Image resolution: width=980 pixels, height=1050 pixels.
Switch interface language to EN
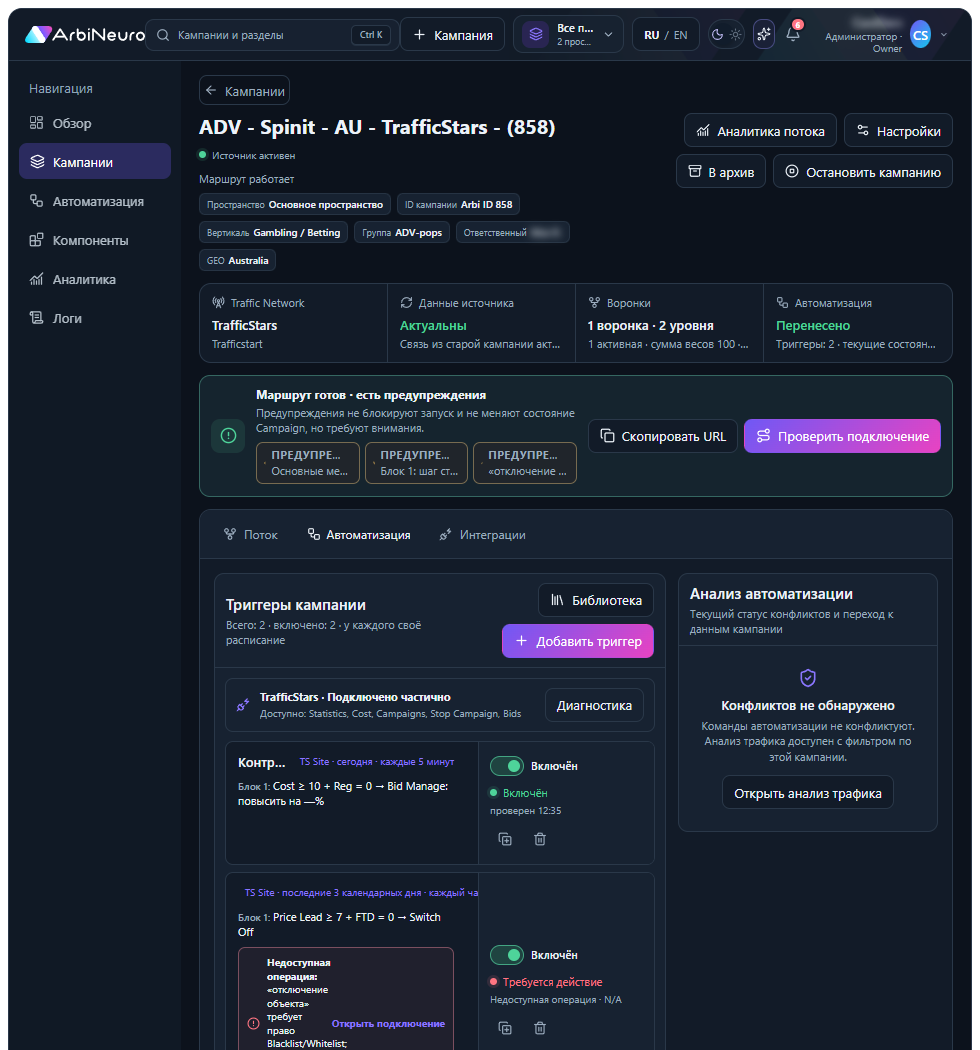[681, 35]
